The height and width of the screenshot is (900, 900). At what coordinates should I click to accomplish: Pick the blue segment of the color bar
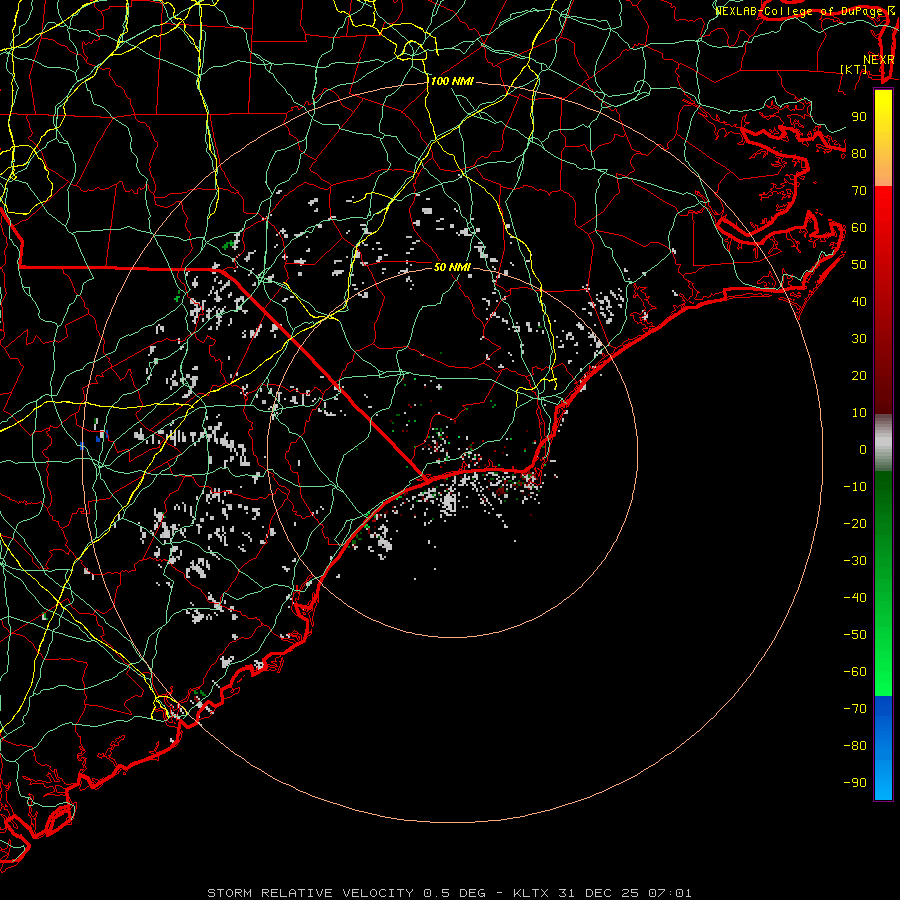[x=883, y=748]
